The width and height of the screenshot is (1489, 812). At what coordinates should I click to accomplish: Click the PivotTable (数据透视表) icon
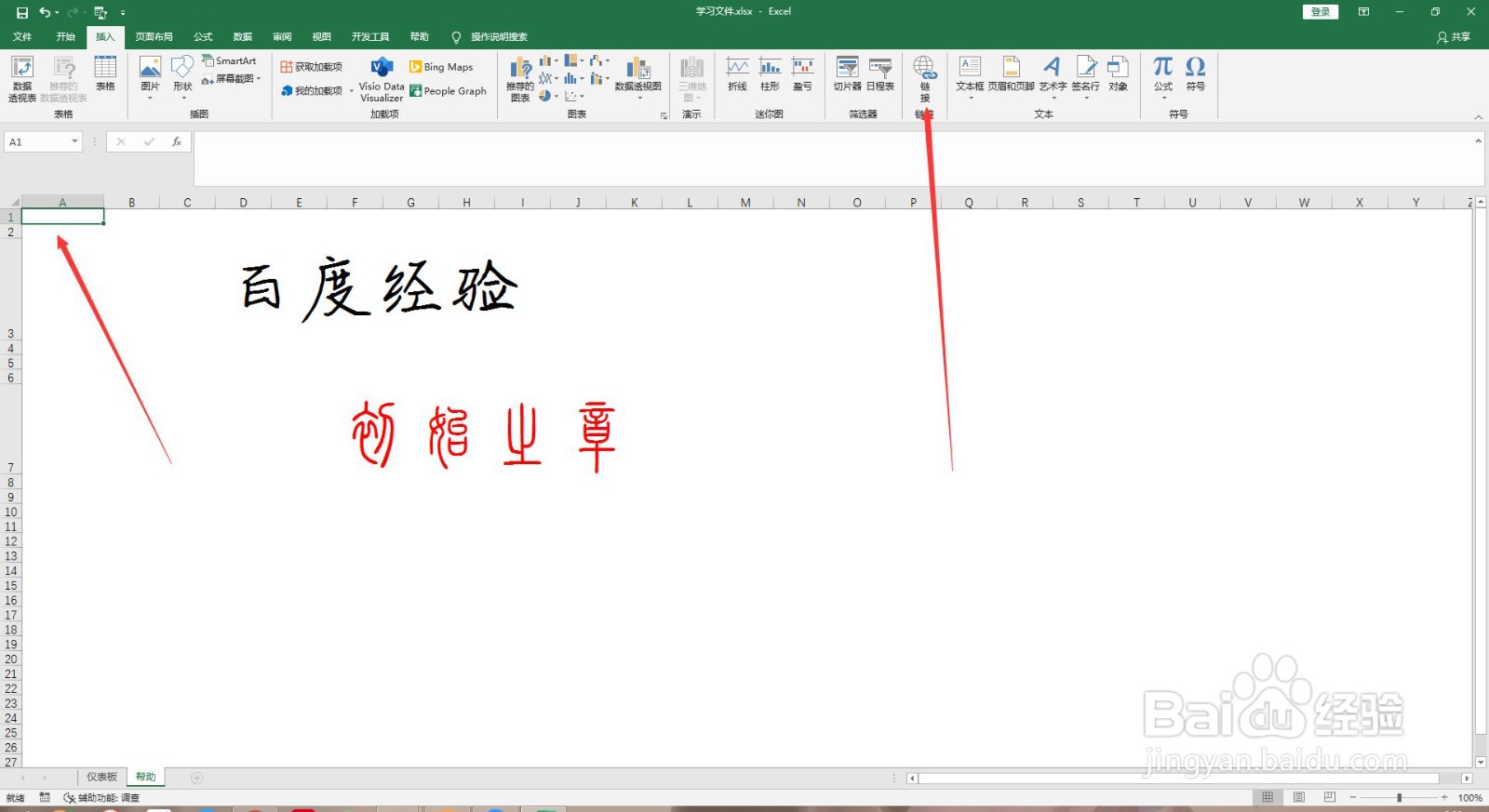[x=22, y=78]
